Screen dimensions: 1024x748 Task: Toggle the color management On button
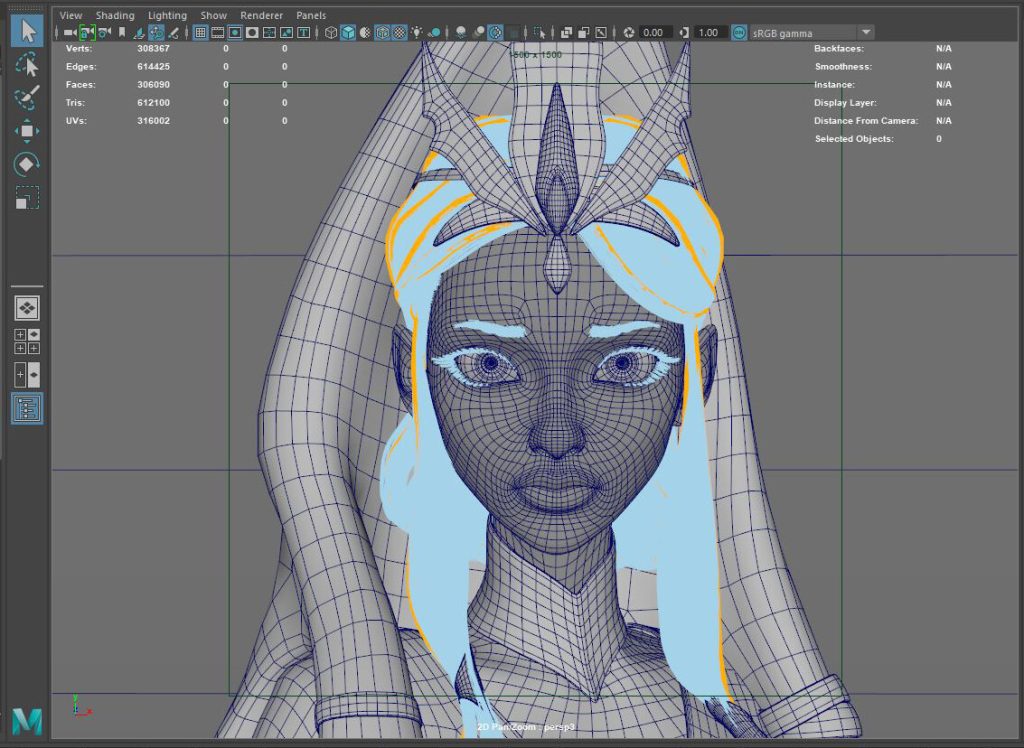click(x=739, y=32)
